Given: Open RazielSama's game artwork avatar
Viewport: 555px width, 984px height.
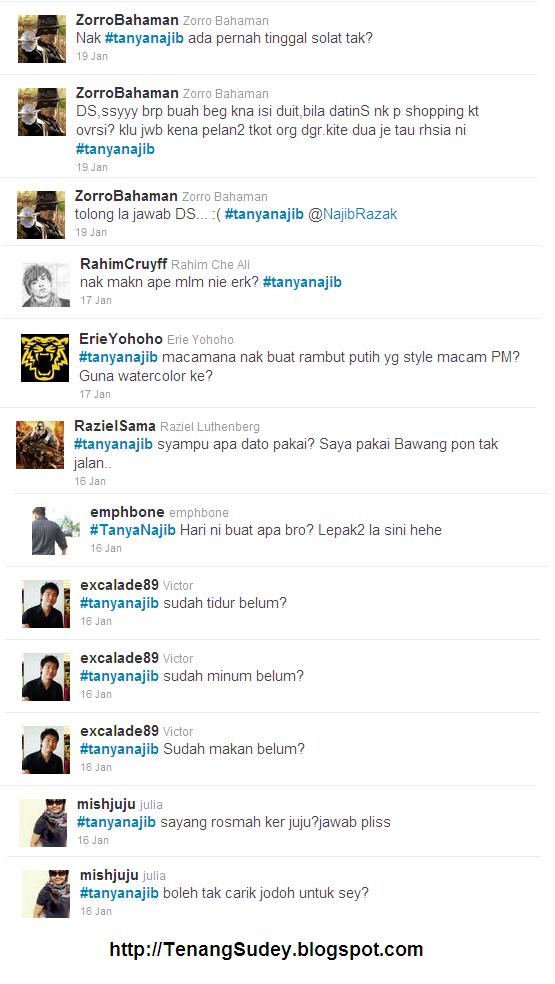Looking at the screenshot, I should pos(40,445).
